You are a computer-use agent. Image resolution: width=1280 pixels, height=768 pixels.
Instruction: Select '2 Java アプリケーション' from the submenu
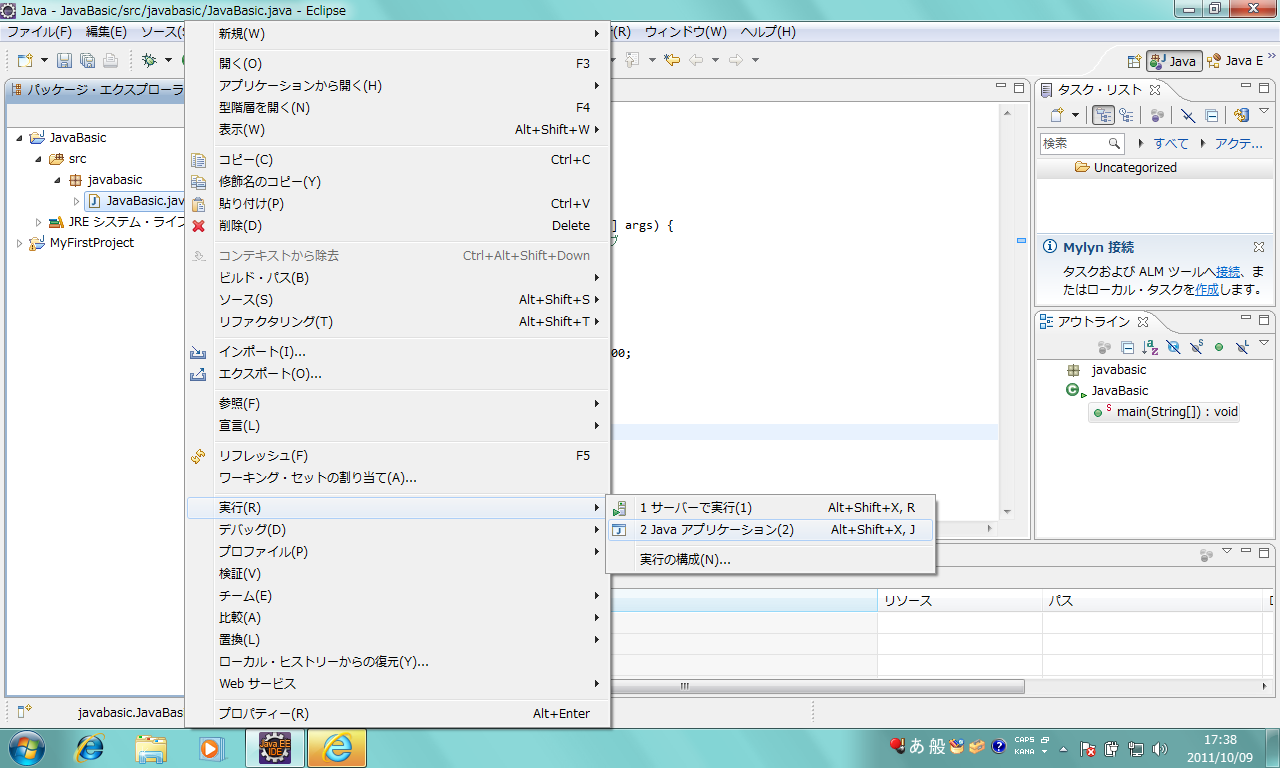(x=716, y=530)
